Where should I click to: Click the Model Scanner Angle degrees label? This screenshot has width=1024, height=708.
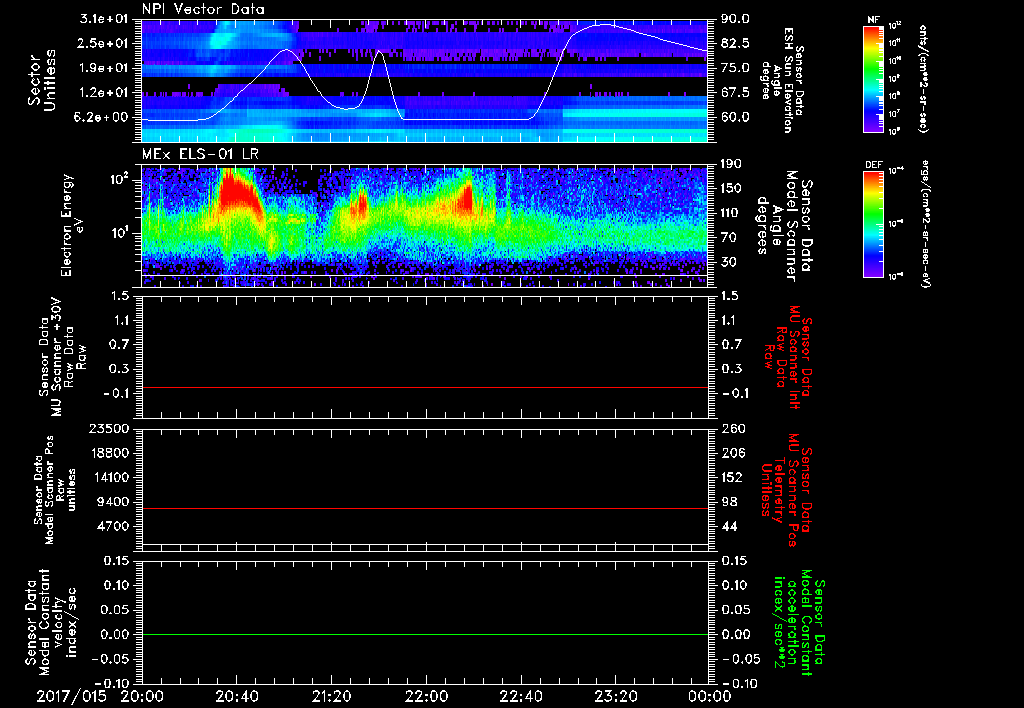pyautogui.click(x=784, y=225)
